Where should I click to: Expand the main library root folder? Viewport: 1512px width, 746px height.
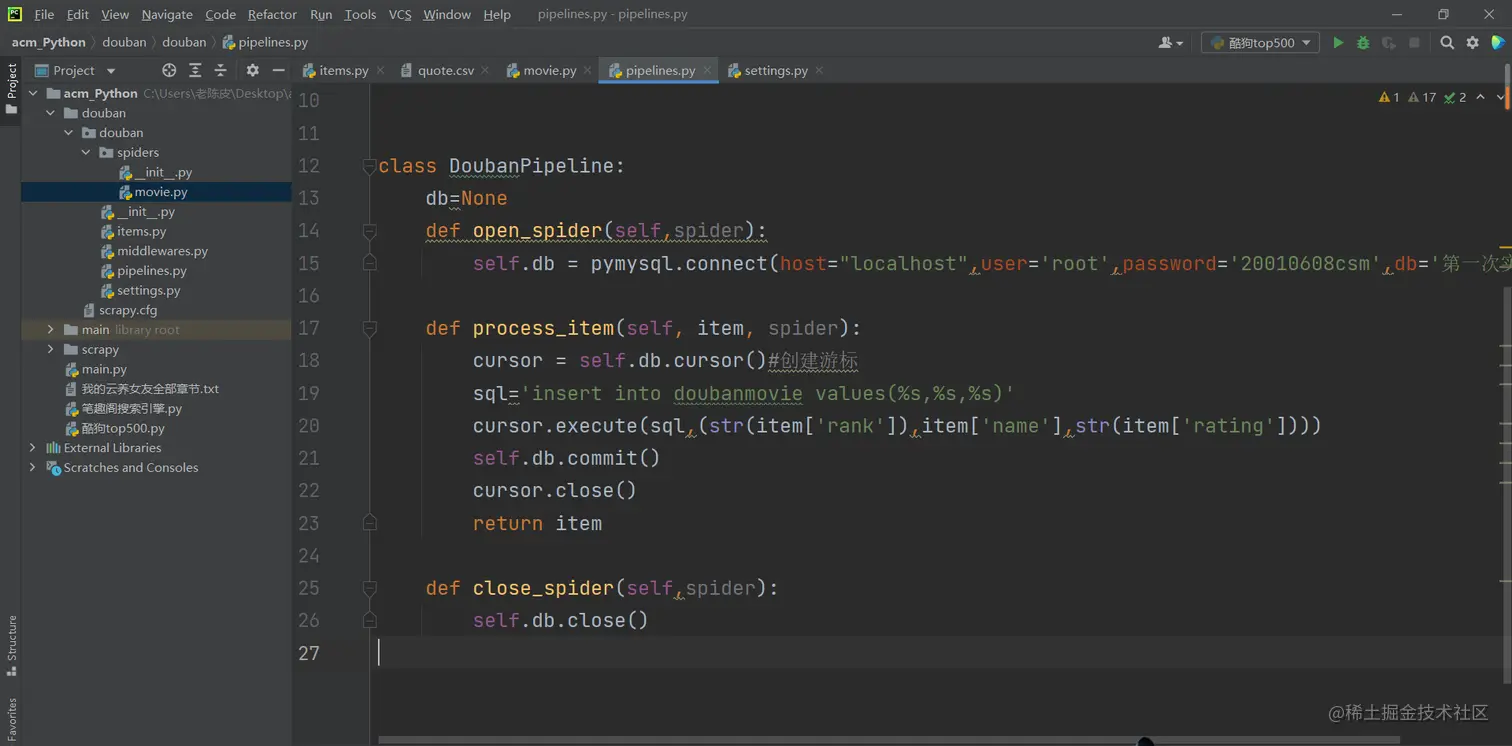[x=51, y=330]
